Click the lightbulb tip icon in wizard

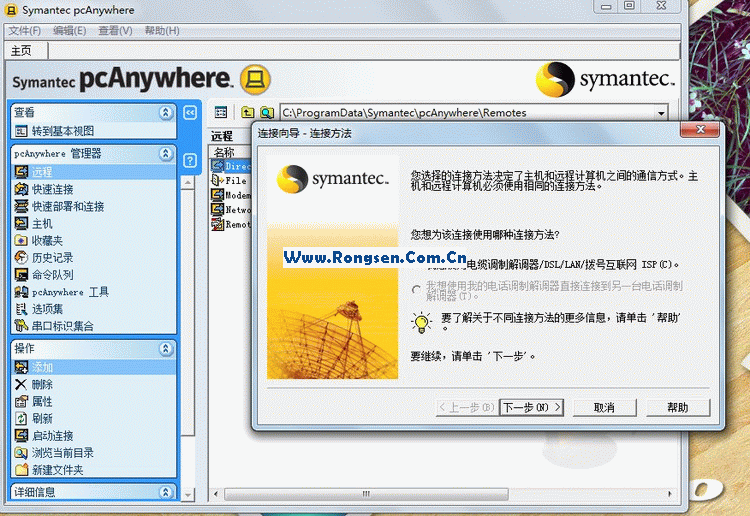pos(421,322)
